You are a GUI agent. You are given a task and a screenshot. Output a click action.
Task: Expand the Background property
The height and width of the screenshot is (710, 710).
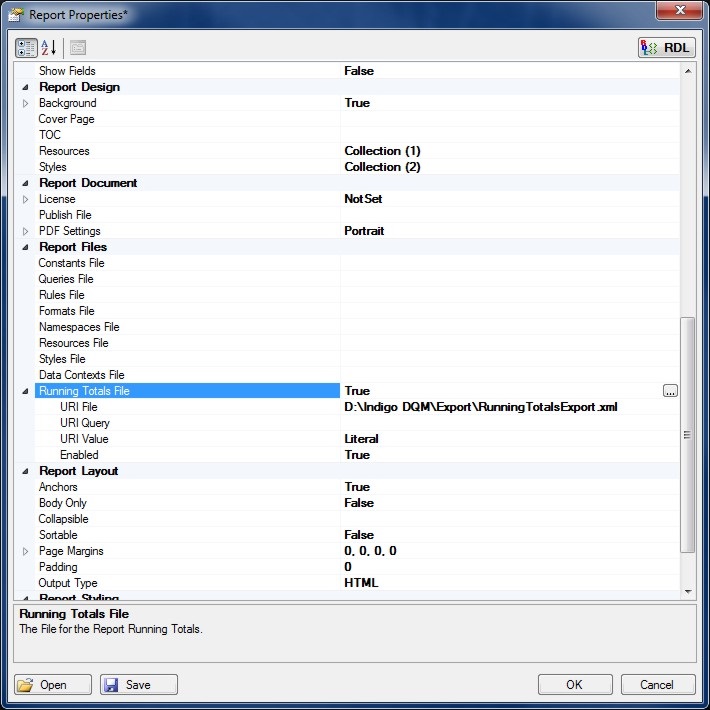[x=26, y=103]
